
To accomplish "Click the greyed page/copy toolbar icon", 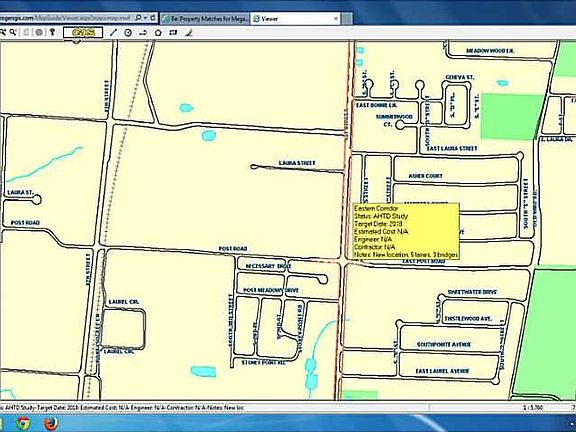I will coord(26,32).
